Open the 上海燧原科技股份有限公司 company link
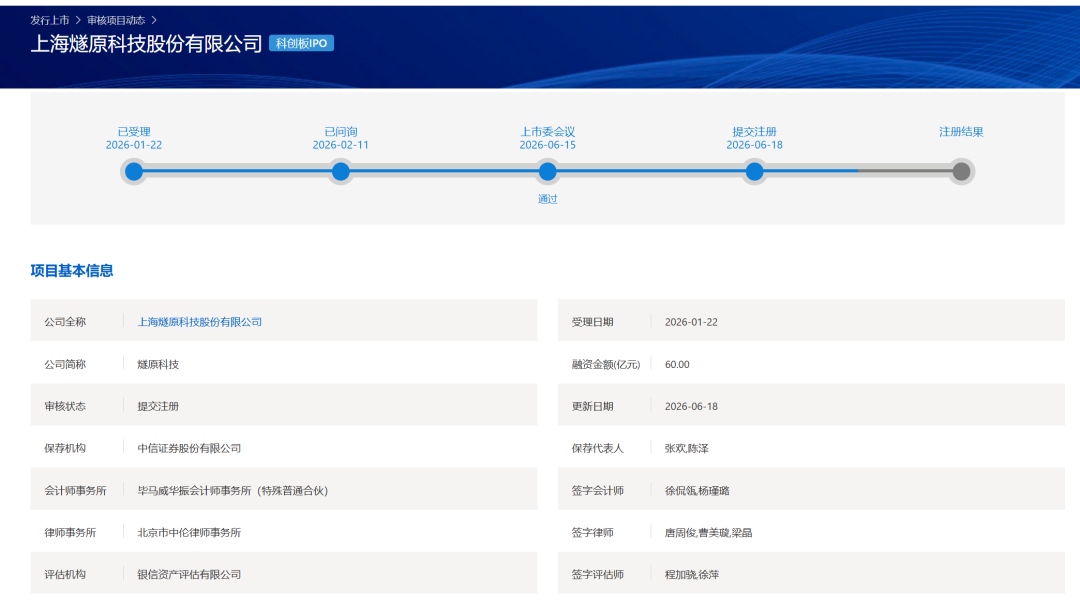Viewport: 1080px width, 604px height. (200, 322)
